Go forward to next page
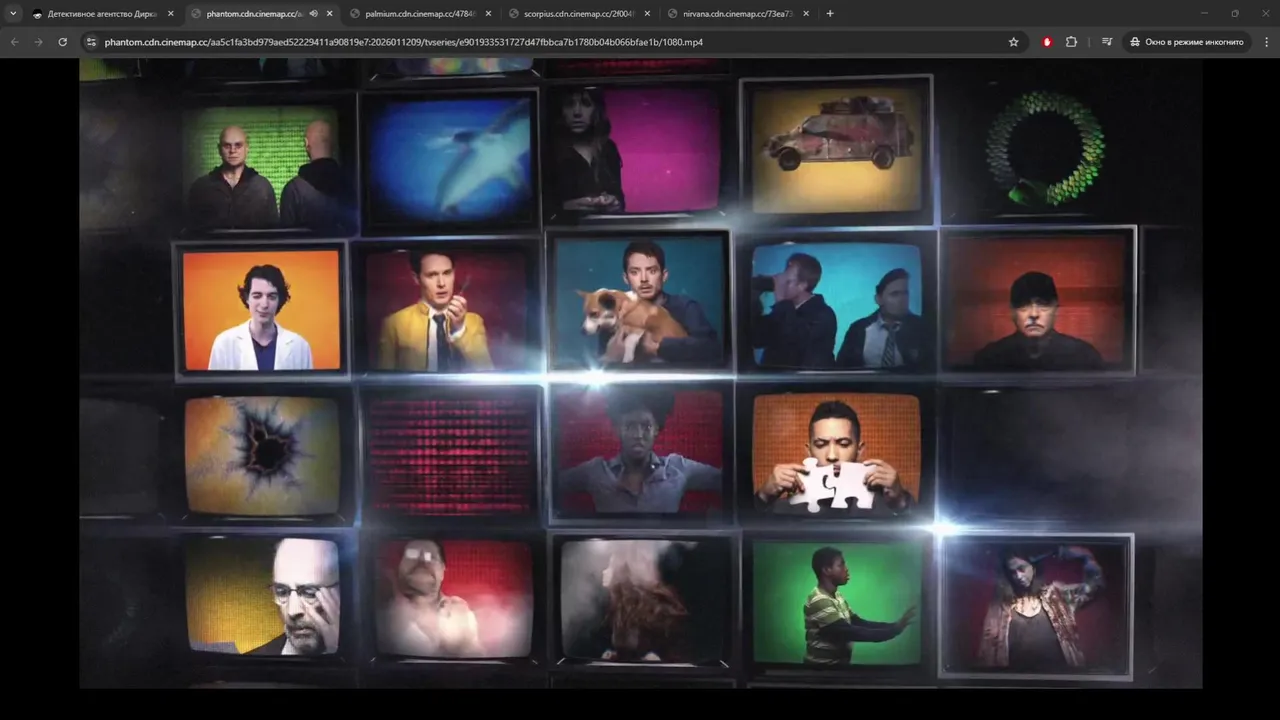Viewport: 1280px width, 720px height. 38,42
